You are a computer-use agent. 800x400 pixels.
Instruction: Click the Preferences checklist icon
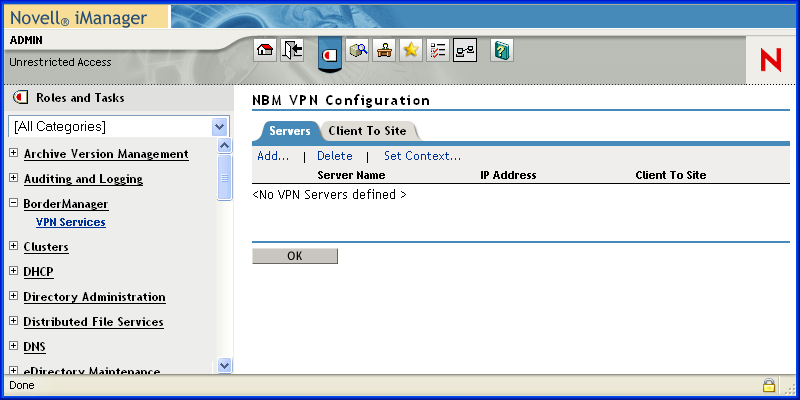click(x=437, y=51)
